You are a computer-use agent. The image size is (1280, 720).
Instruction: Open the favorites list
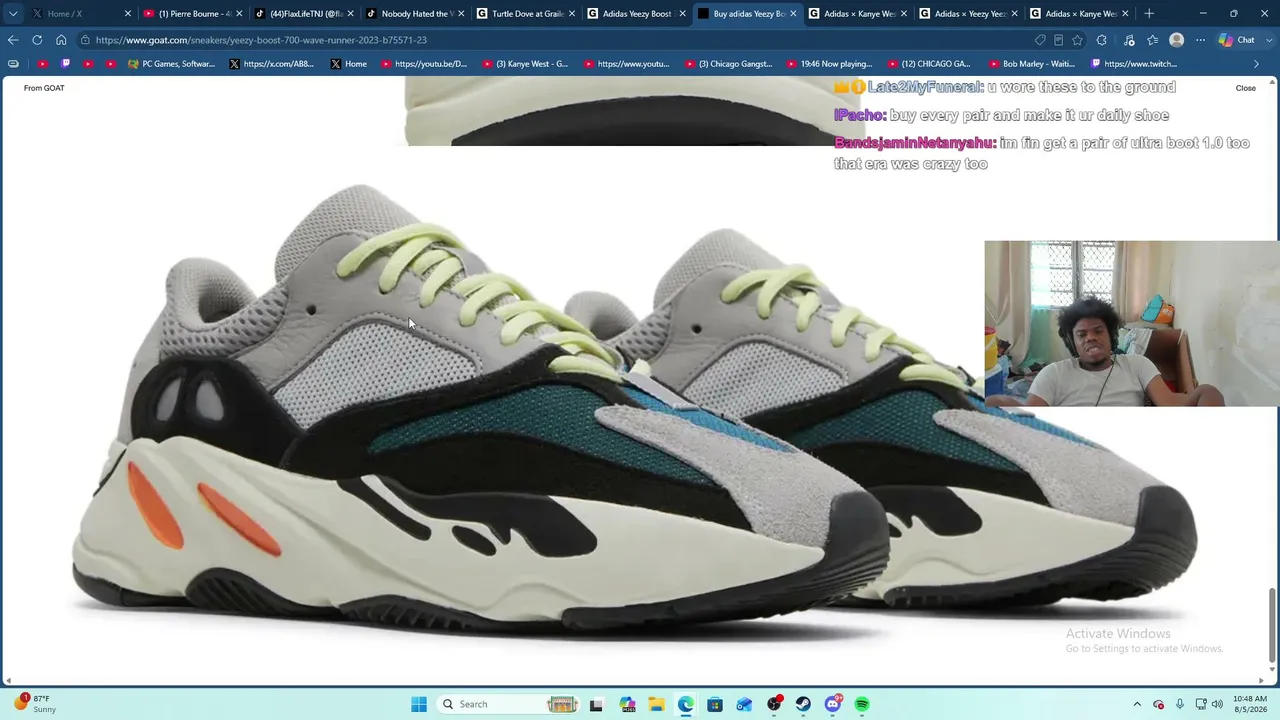tap(1153, 40)
